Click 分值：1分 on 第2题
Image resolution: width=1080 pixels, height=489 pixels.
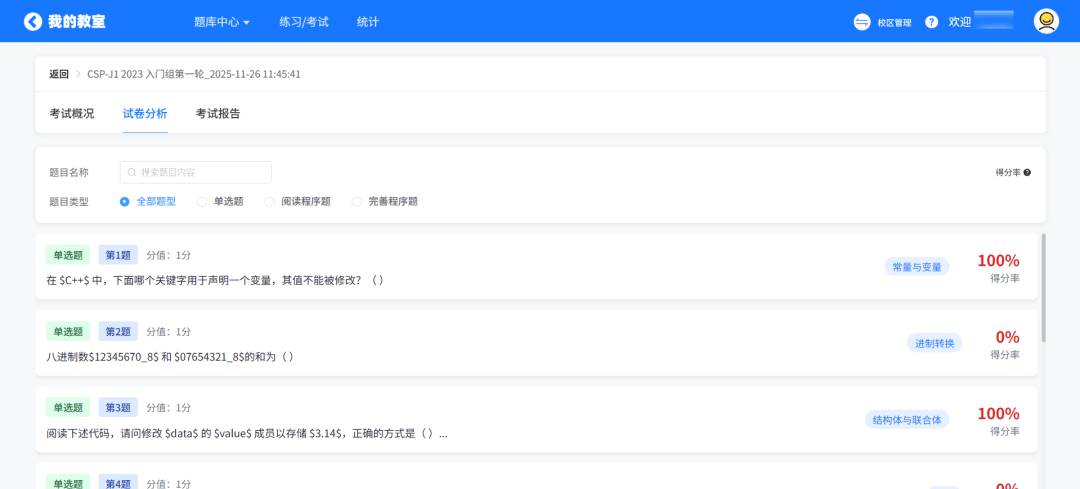point(169,331)
